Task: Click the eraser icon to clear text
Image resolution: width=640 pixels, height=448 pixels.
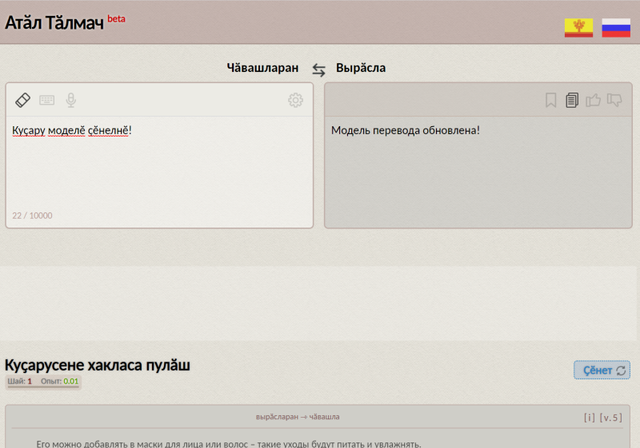Action: click(23, 100)
